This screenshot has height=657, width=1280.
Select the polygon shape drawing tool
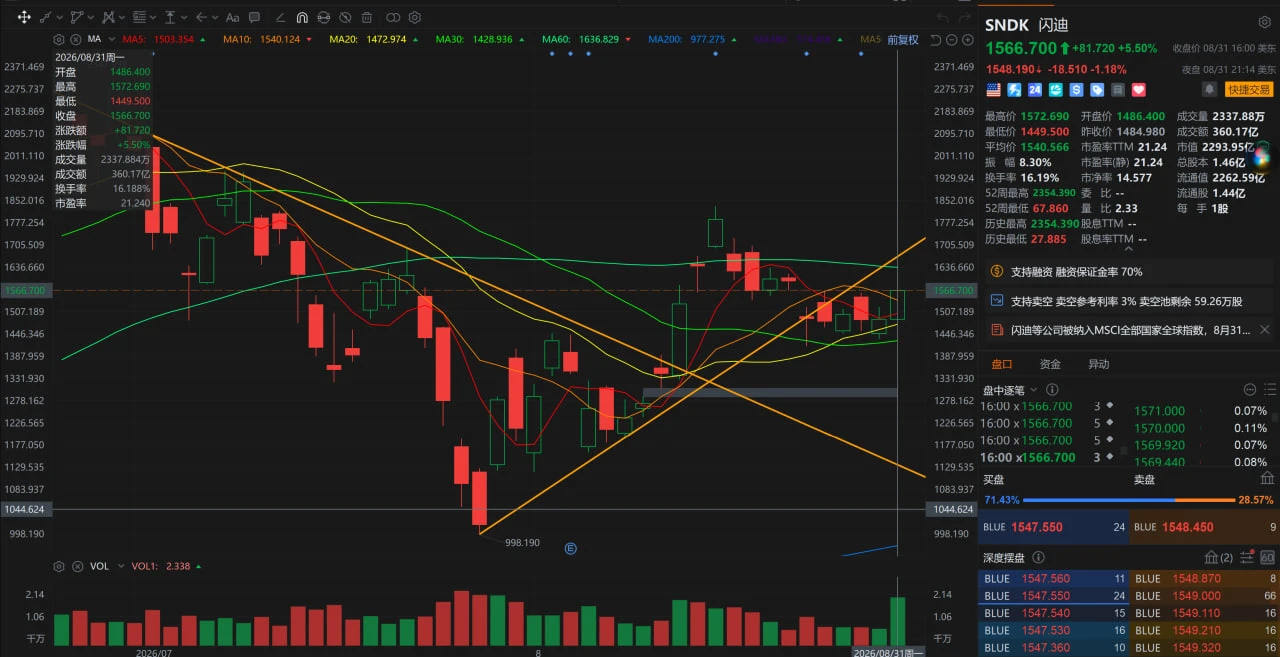pos(77,17)
